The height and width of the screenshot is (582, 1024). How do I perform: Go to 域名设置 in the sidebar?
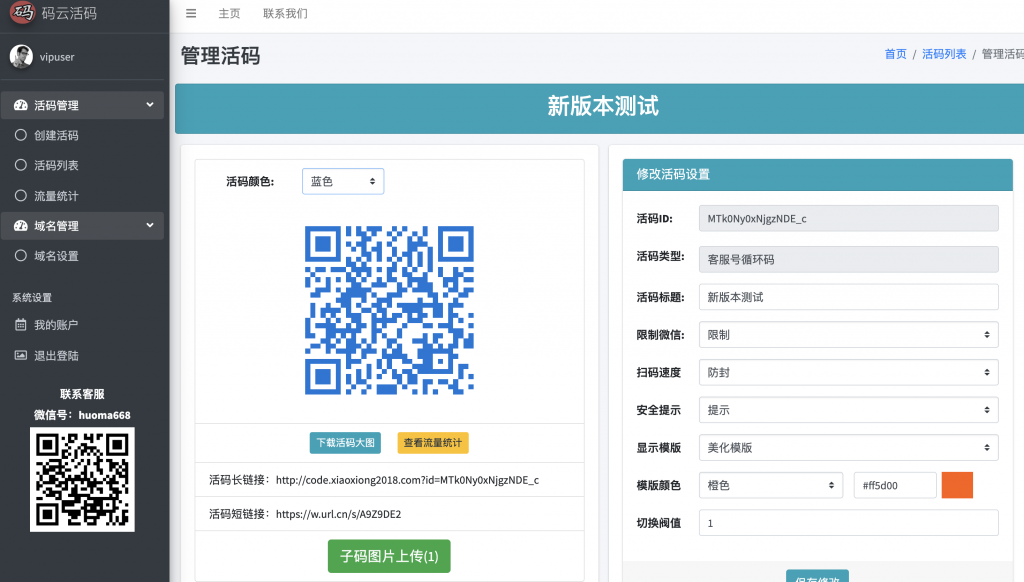[x=56, y=256]
